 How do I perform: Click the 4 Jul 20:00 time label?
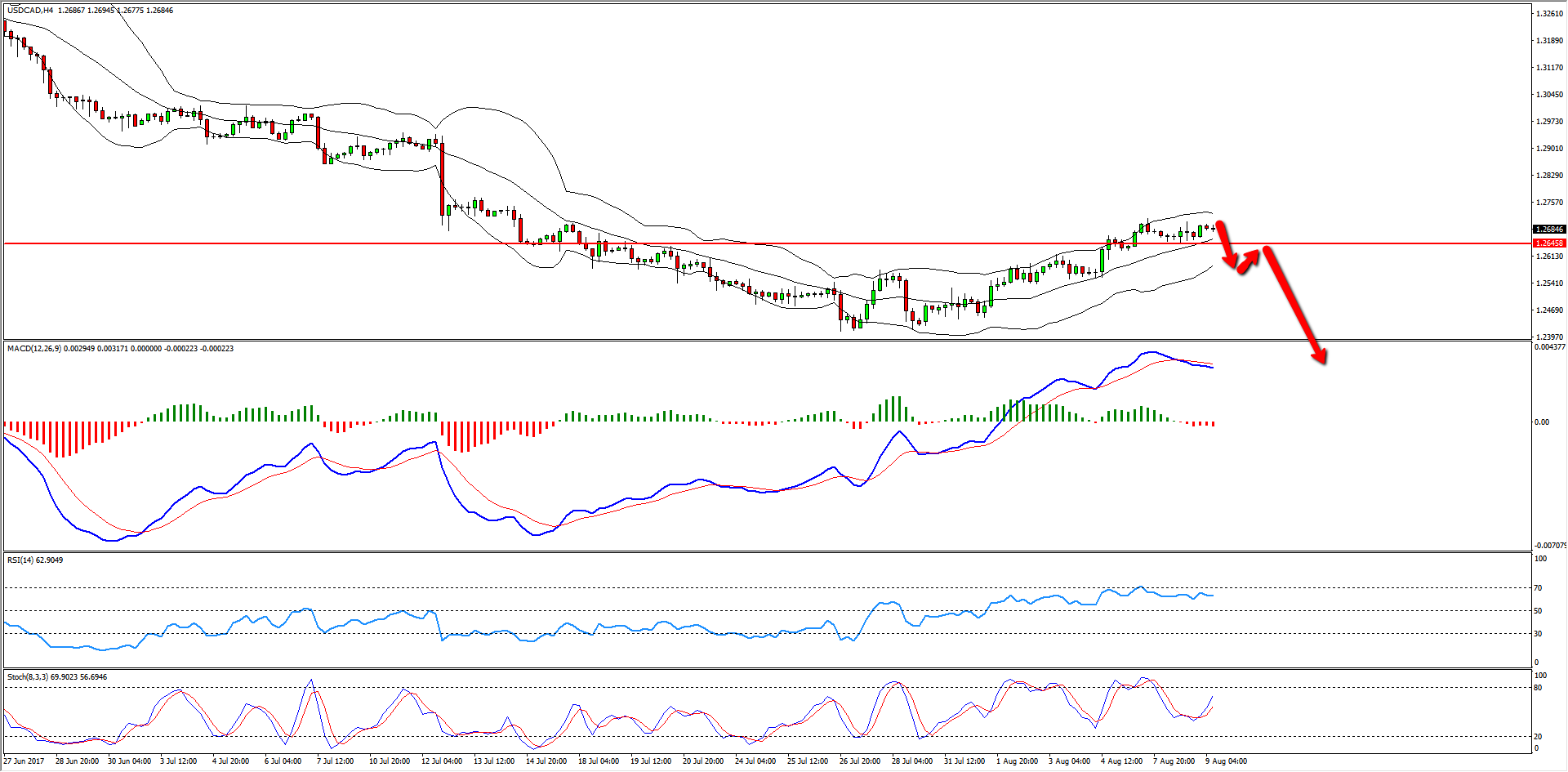click(230, 761)
